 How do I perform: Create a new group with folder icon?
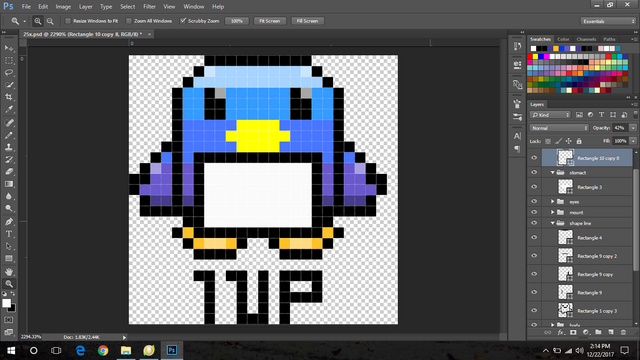tap(598, 332)
